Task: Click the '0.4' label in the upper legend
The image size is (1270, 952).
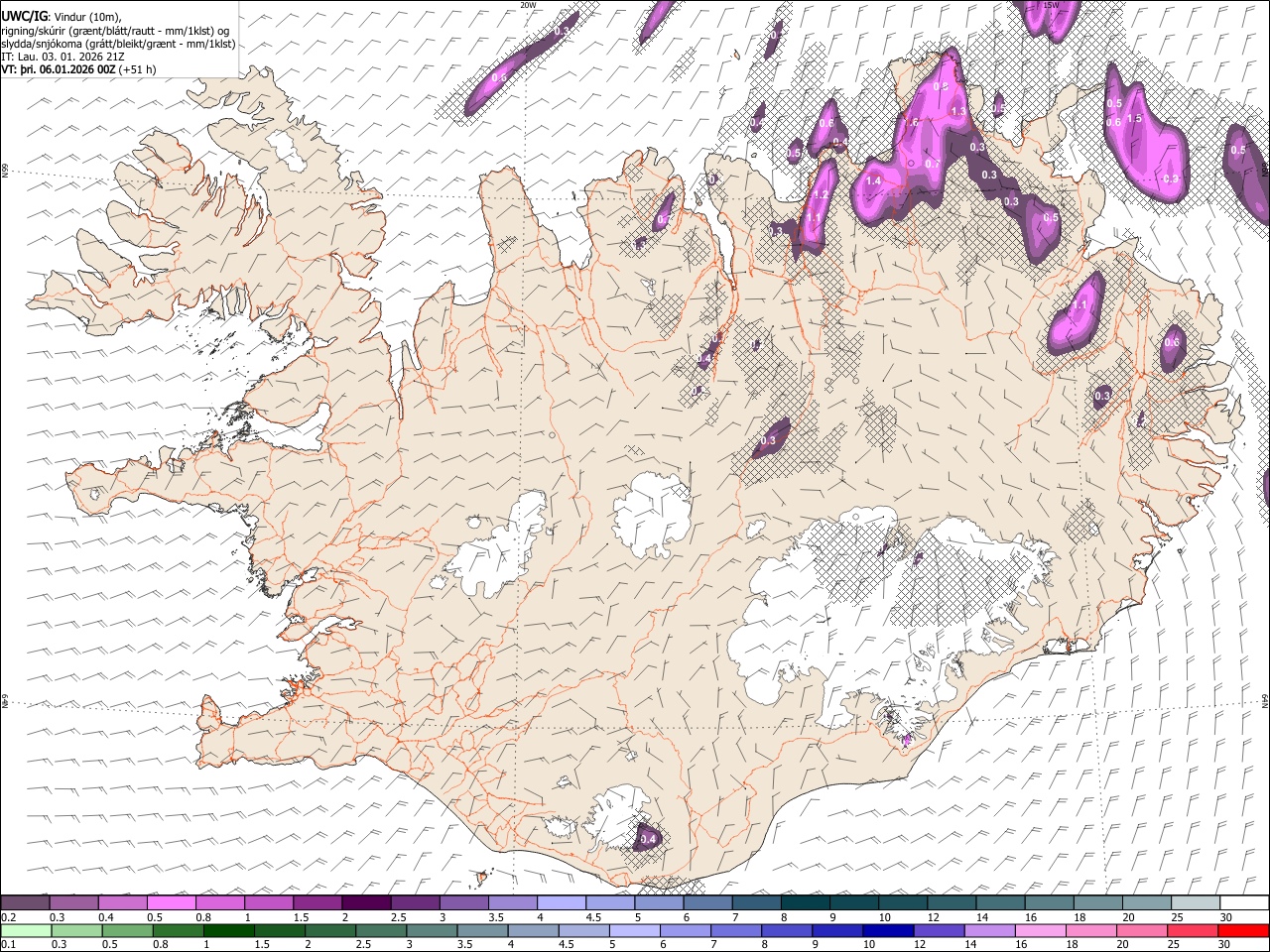Action: [106, 917]
